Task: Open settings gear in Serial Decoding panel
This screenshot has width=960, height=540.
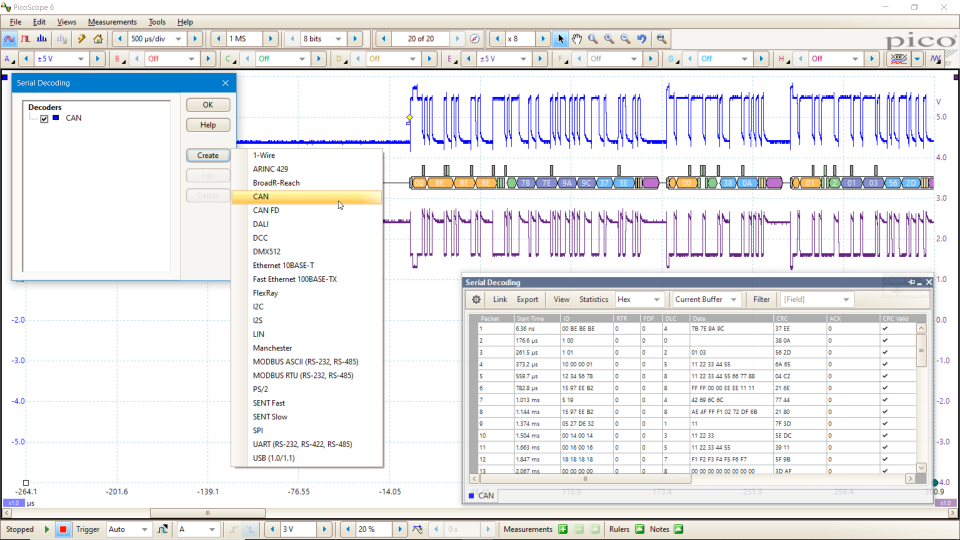Action: point(476,299)
